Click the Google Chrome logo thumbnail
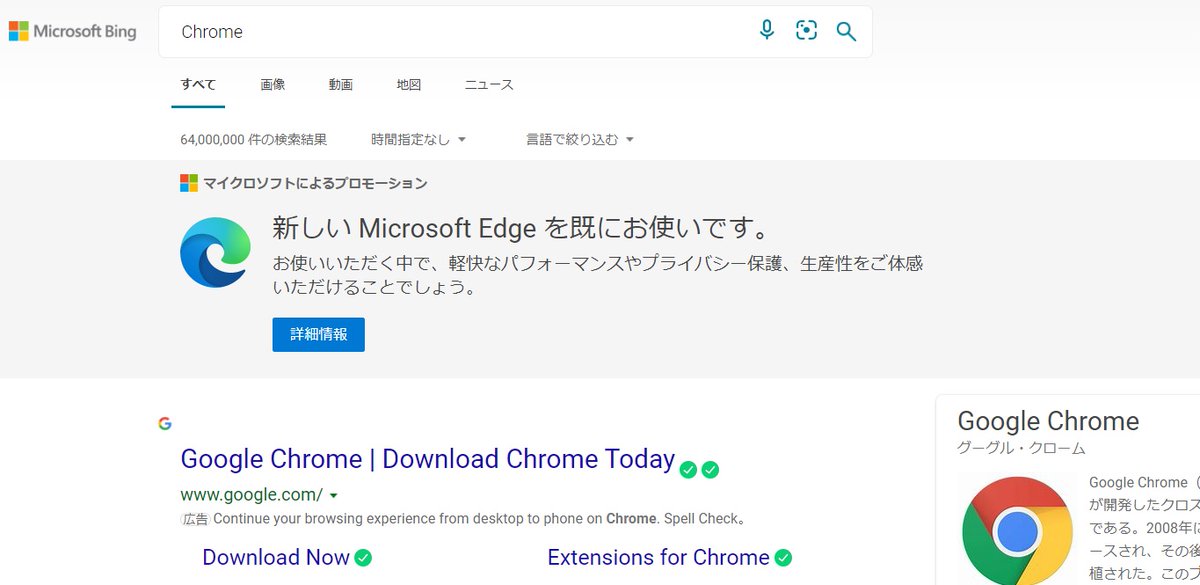Viewport: 1200px width, 585px height. [1017, 529]
